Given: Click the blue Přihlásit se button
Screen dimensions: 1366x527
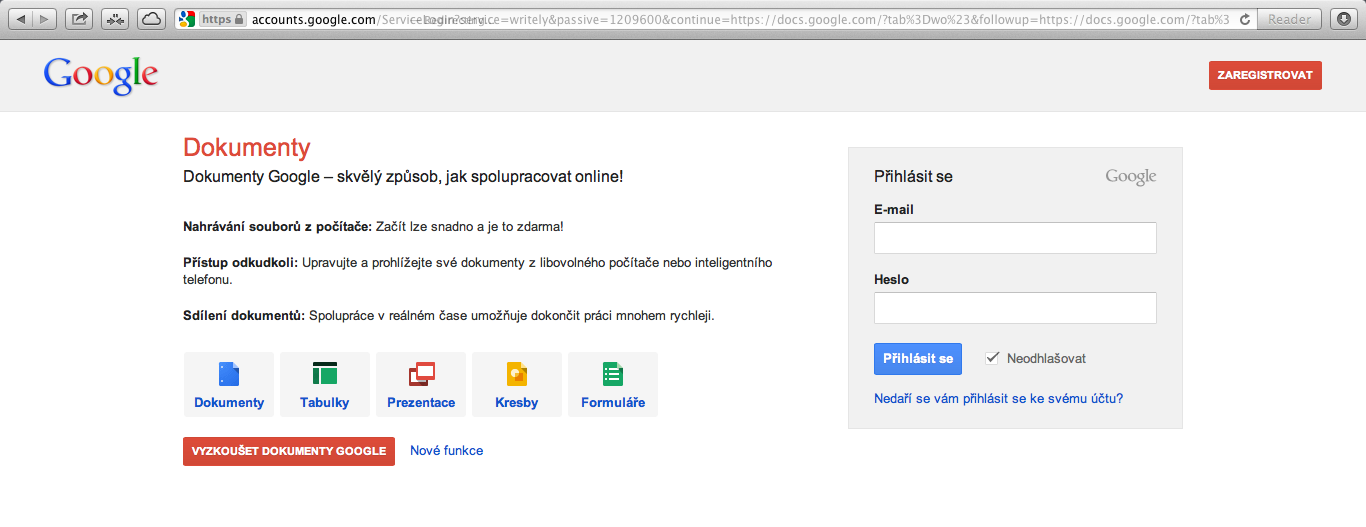Looking at the screenshot, I should 918,359.
